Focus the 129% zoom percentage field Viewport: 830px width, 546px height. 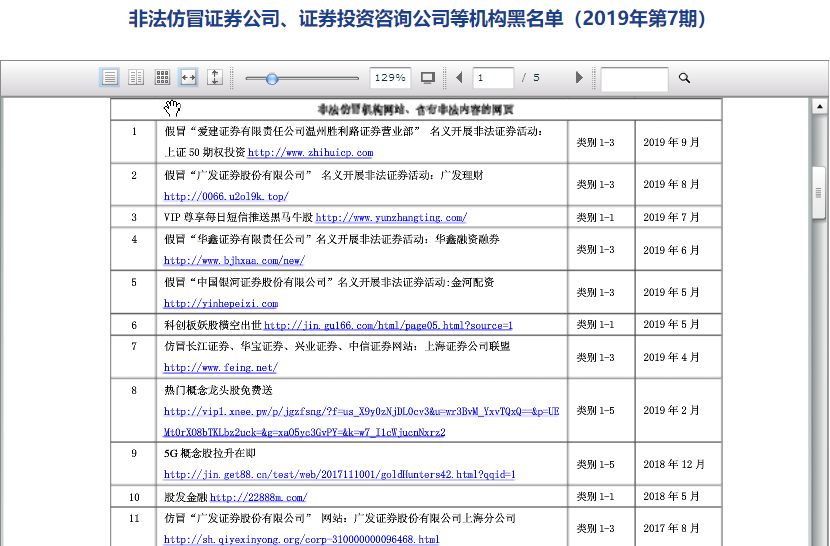390,78
